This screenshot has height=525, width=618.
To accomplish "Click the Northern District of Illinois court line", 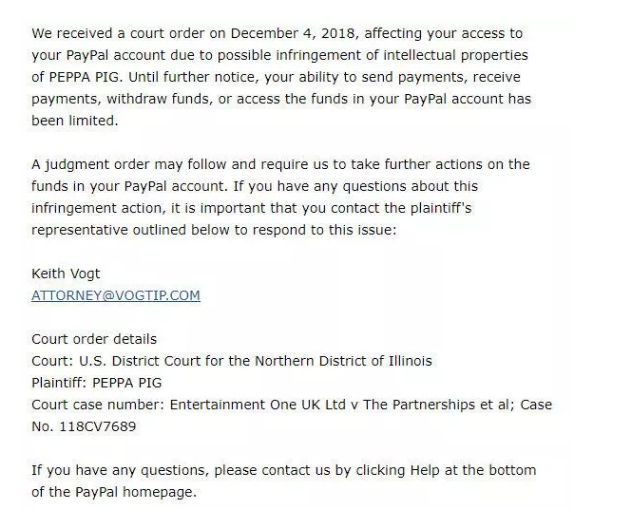I will [x=232, y=361].
